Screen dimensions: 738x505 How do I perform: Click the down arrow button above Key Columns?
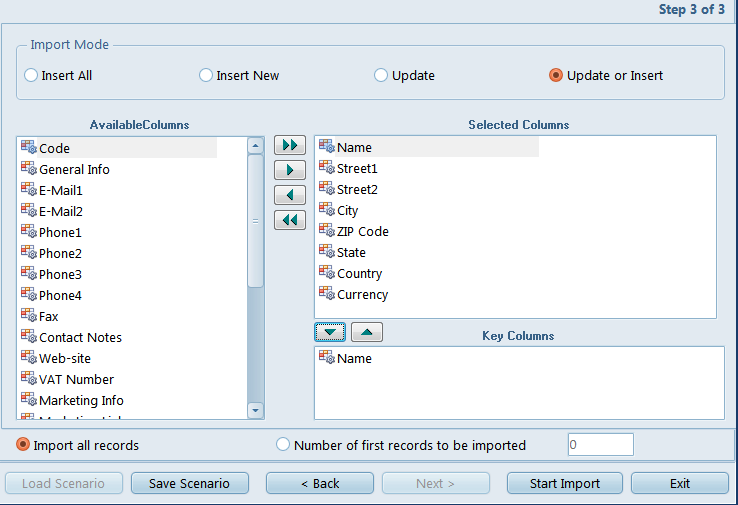(x=330, y=332)
